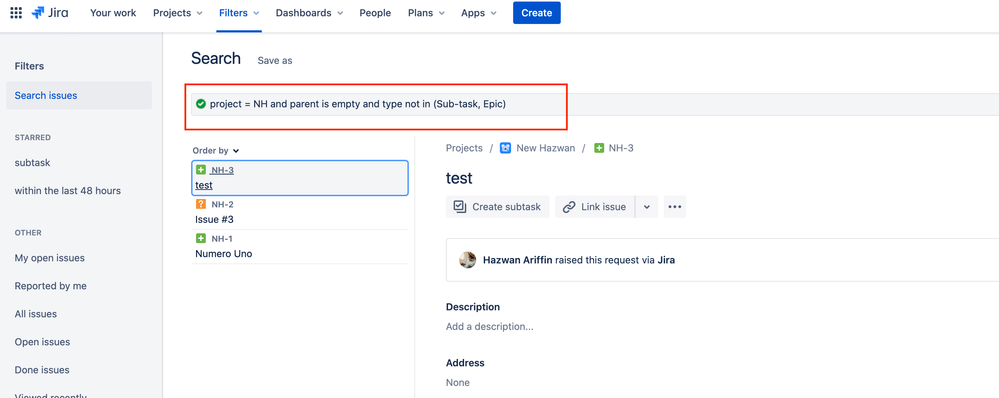Open Open issues filter
This screenshot has height=398, width=999.
click(42, 342)
